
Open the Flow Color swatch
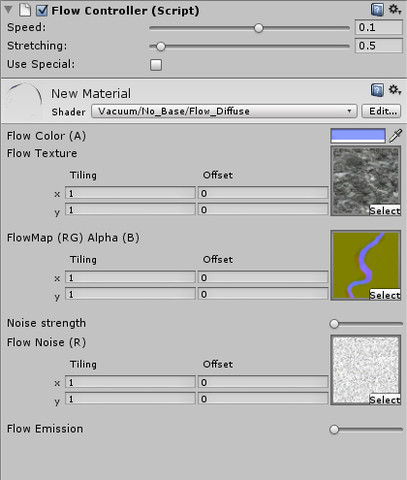[358, 136]
